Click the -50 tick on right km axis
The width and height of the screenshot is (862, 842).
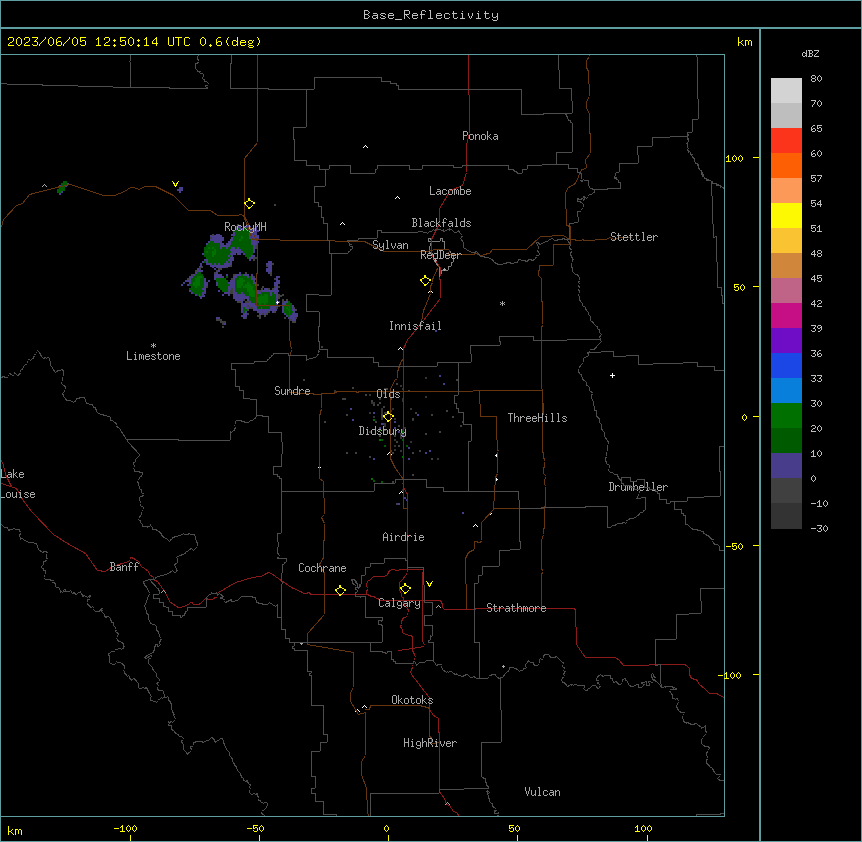(734, 546)
